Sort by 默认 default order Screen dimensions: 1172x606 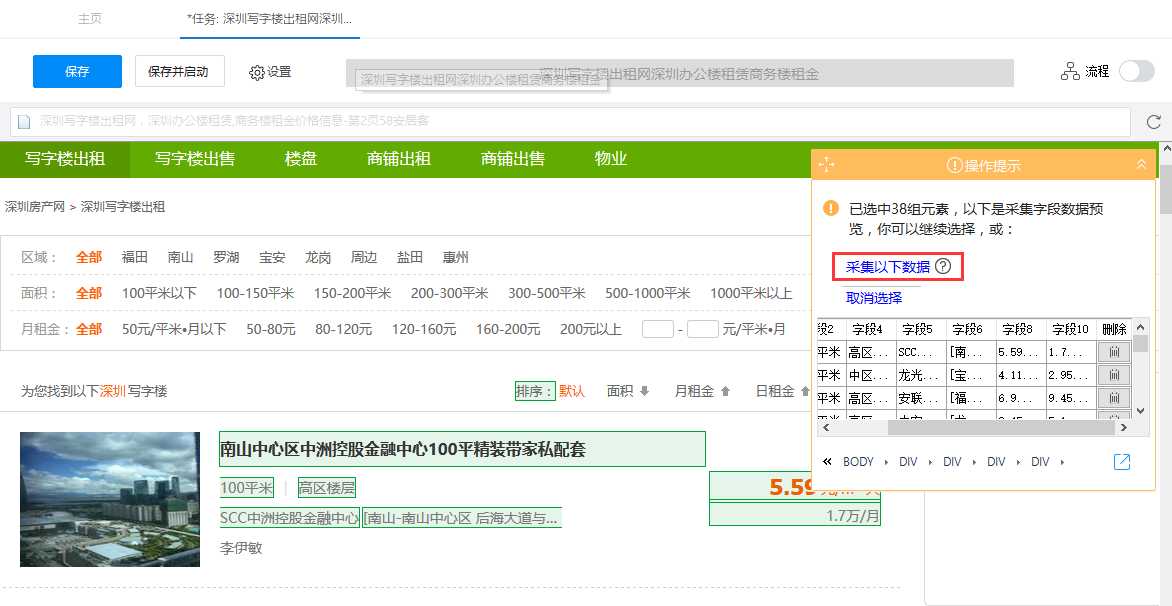click(x=572, y=391)
